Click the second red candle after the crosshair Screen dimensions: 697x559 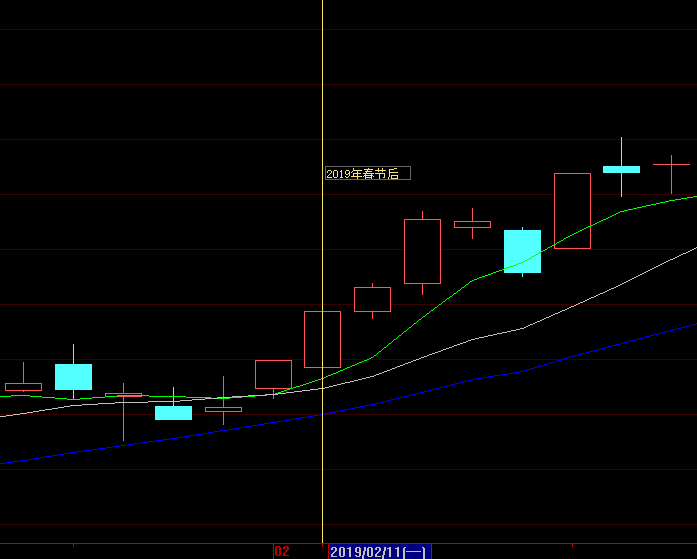tap(422, 251)
